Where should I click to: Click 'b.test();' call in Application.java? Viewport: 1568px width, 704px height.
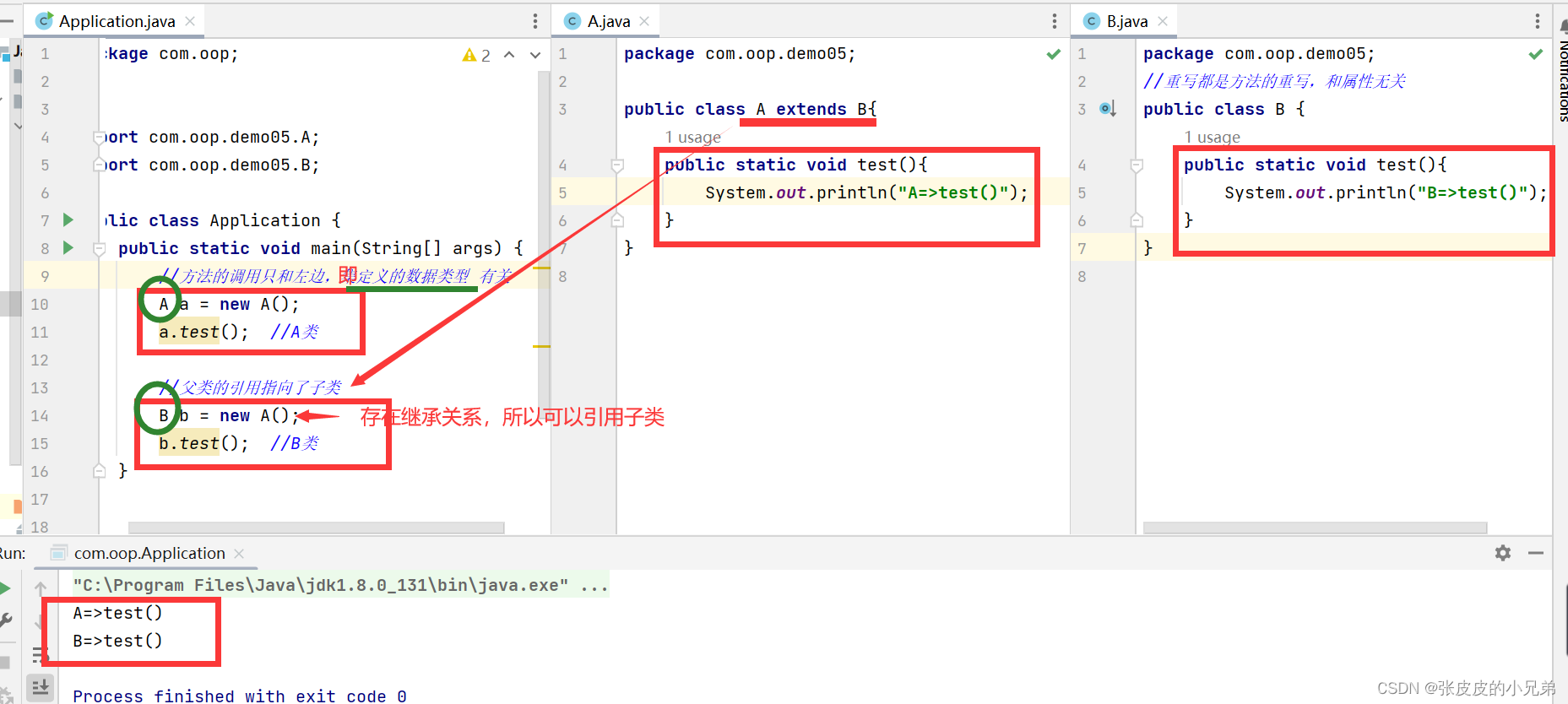203,443
